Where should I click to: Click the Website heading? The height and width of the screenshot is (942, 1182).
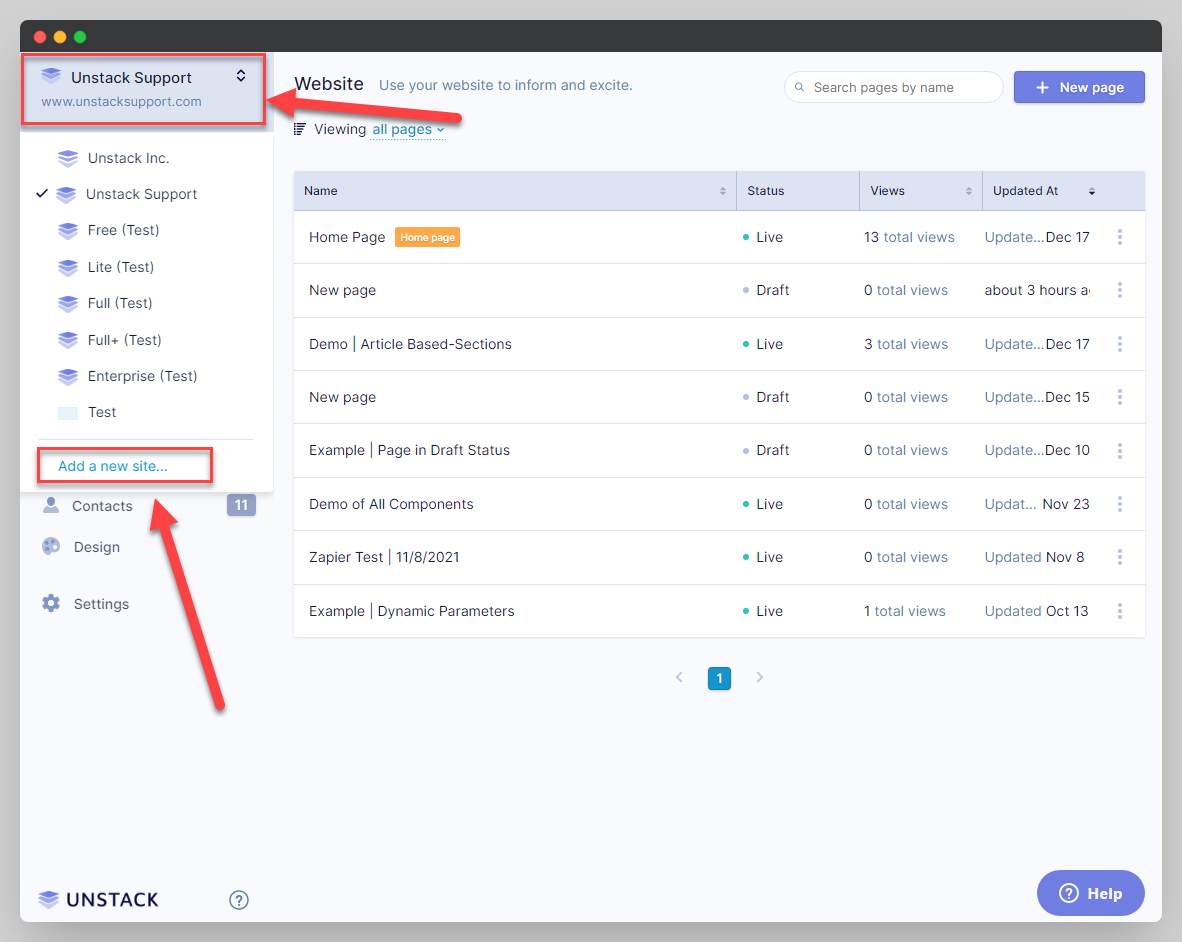[329, 84]
